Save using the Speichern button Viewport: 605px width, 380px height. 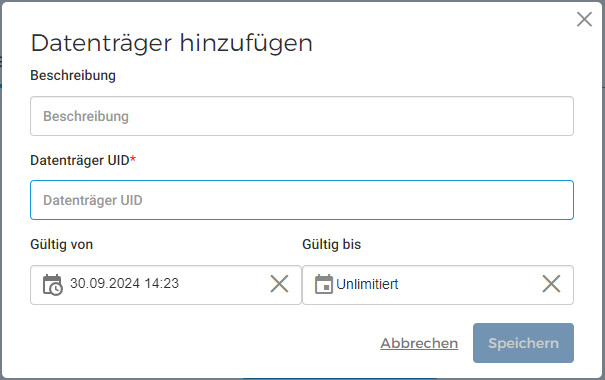tap(523, 343)
